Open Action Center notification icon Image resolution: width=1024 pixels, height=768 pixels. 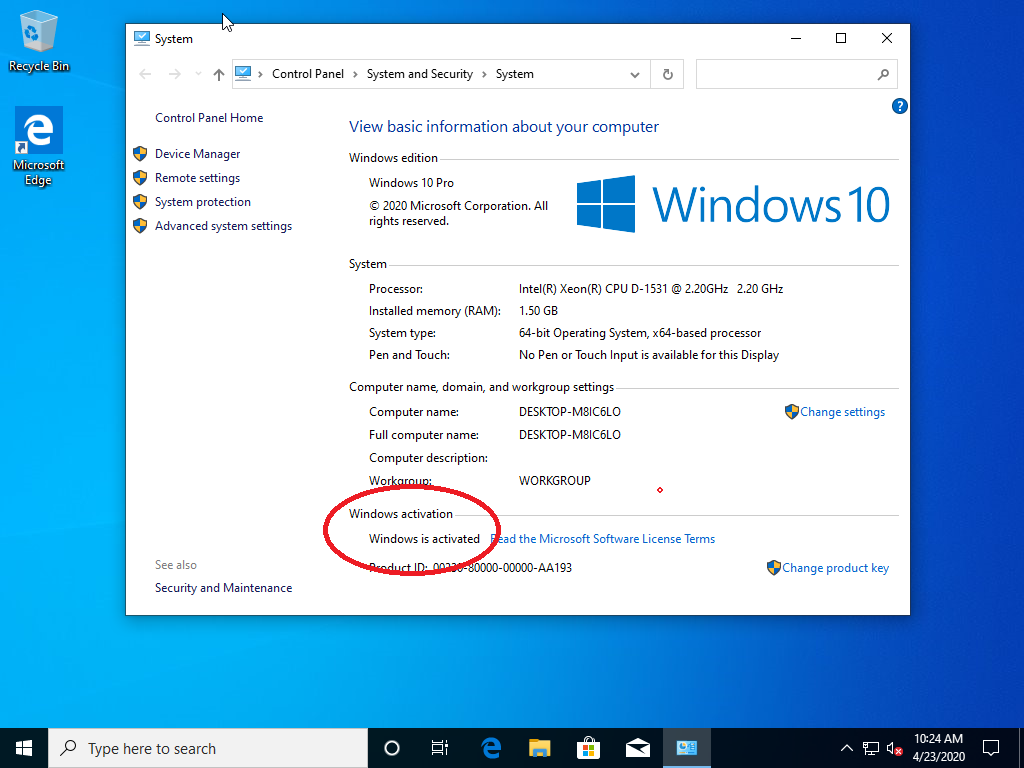tap(991, 748)
